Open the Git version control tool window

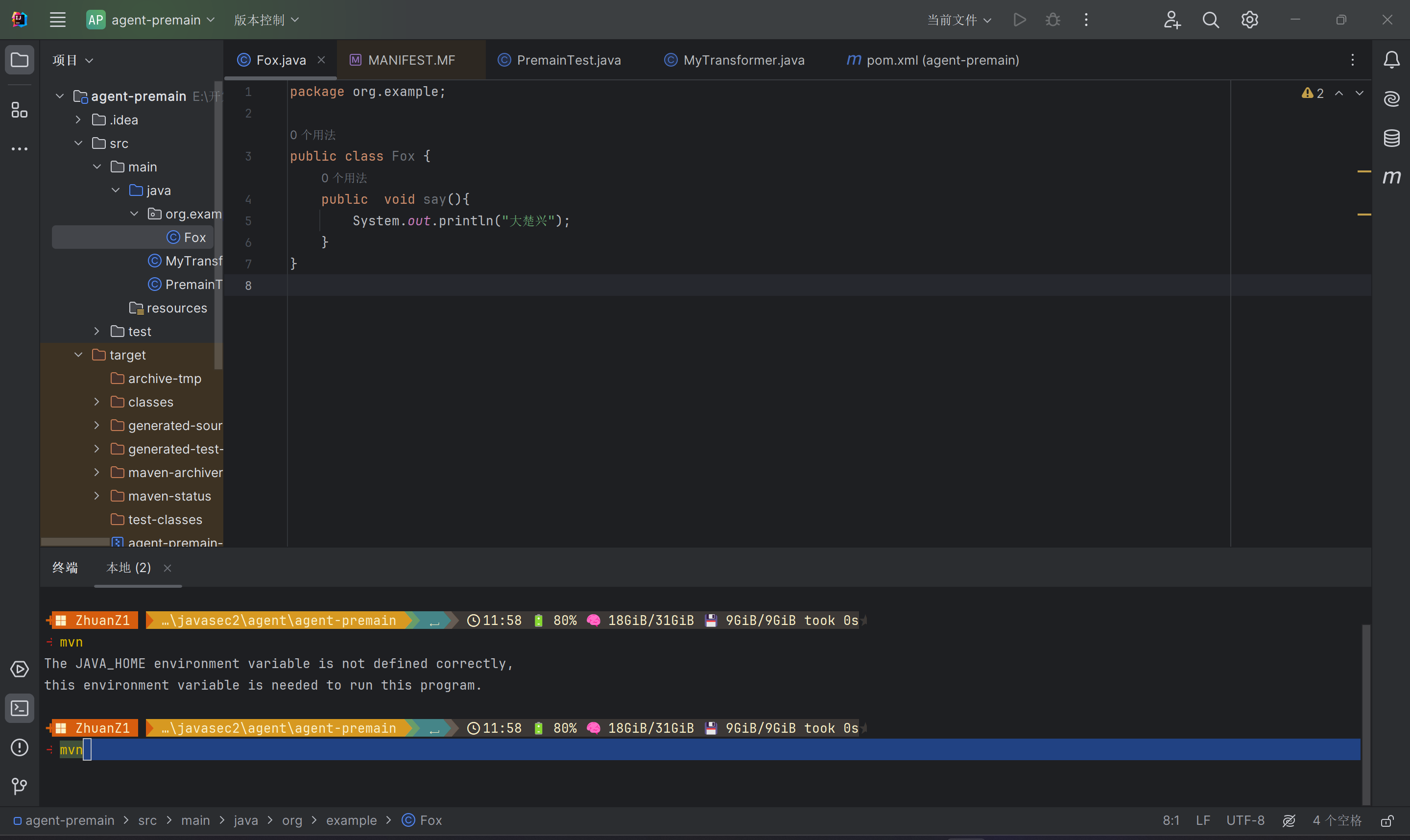click(19, 786)
